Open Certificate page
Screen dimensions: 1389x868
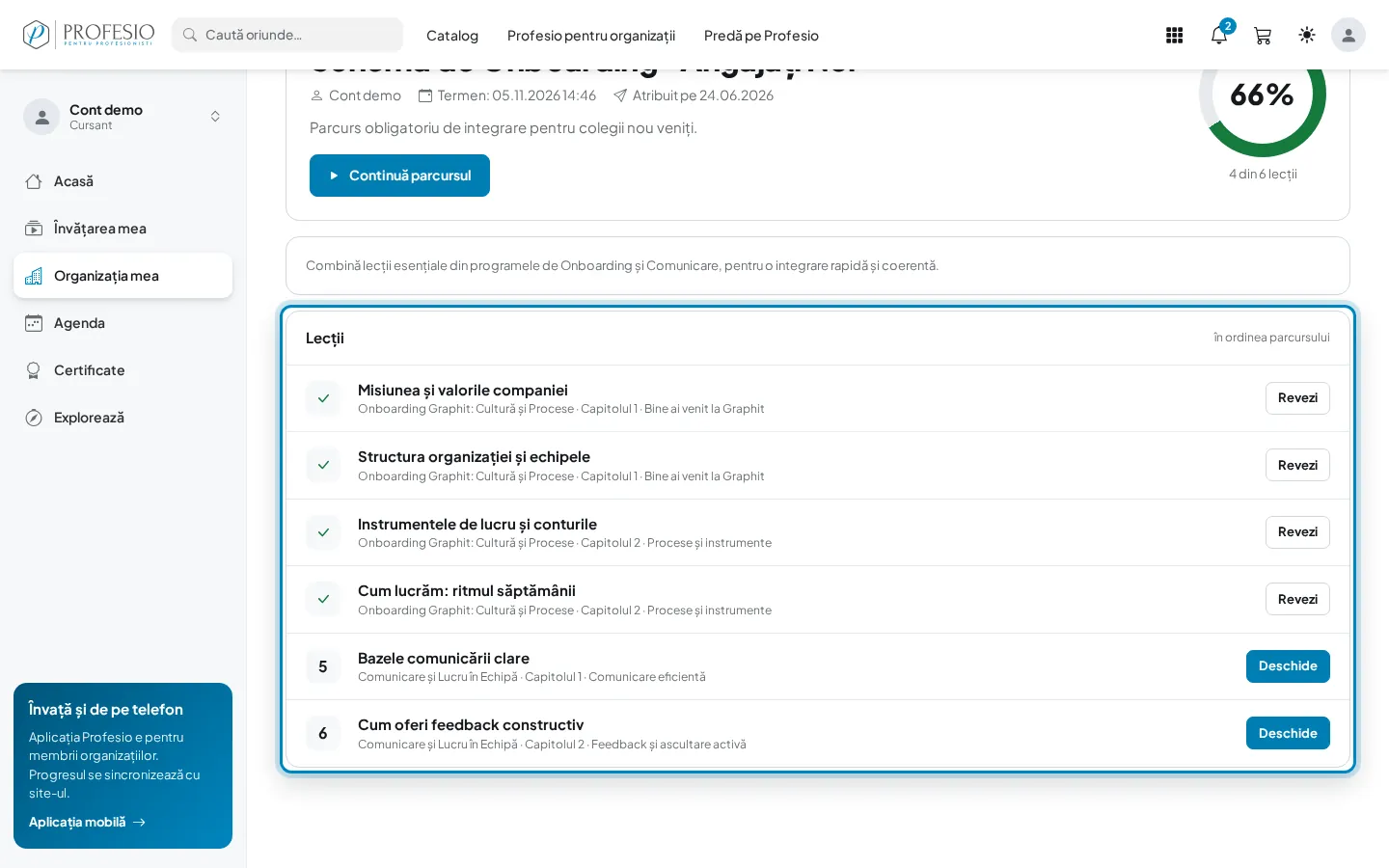click(123, 370)
